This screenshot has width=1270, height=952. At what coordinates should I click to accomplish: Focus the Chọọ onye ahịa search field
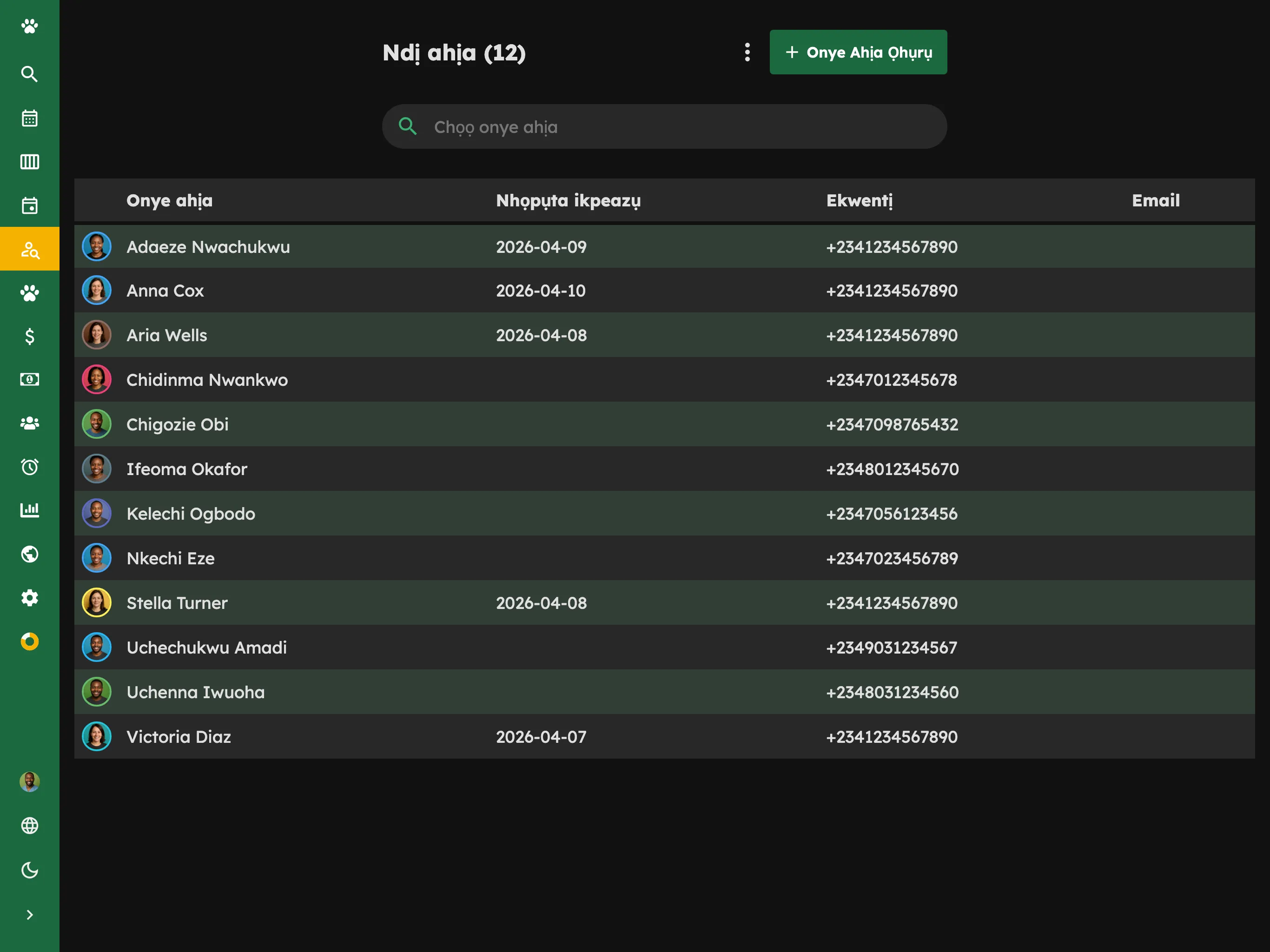pyautogui.click(x=664, y=127)
